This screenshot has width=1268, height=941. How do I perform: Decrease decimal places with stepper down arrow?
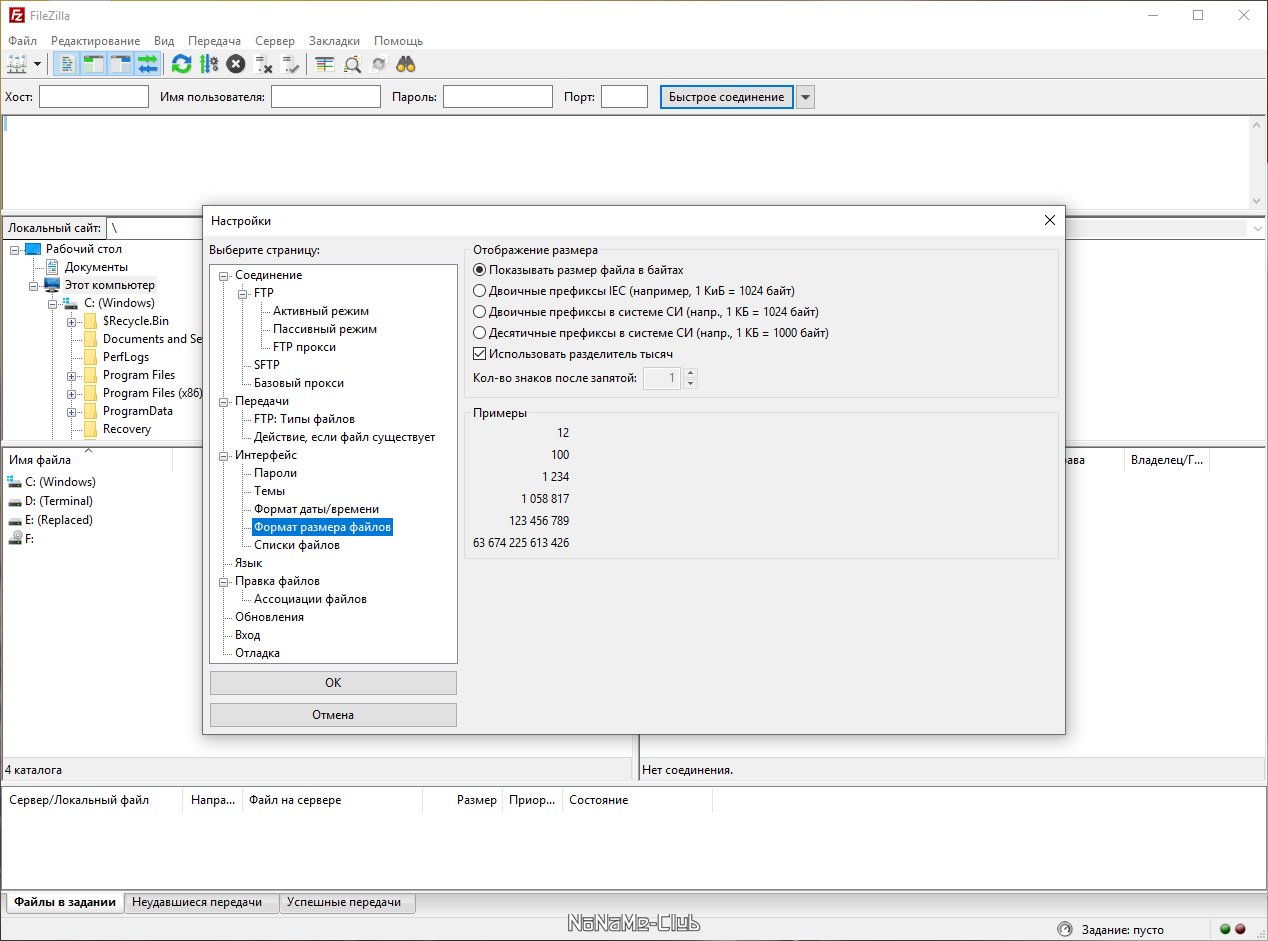[x=690, y=384]
